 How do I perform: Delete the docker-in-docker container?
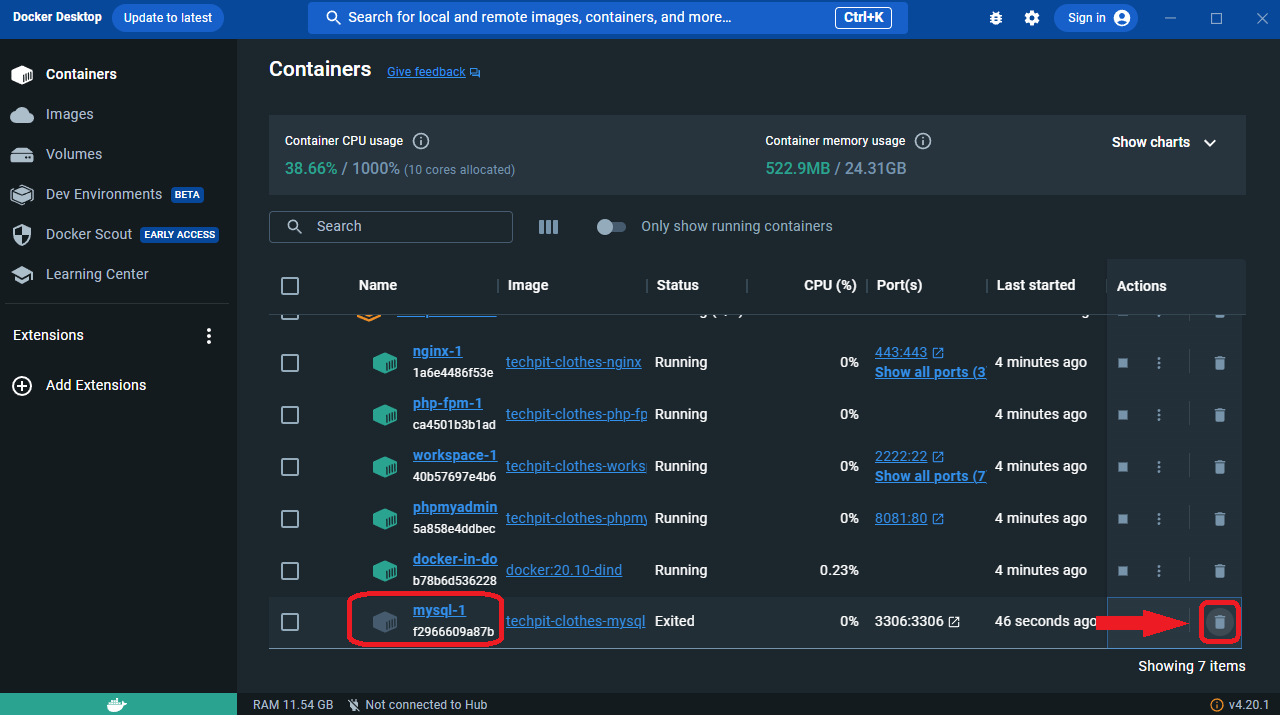point(1219,571)
